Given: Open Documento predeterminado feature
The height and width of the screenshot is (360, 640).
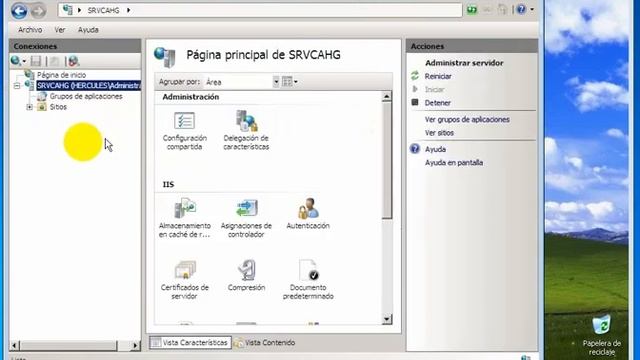Looking at the screenshot, I should pos(308,280).
